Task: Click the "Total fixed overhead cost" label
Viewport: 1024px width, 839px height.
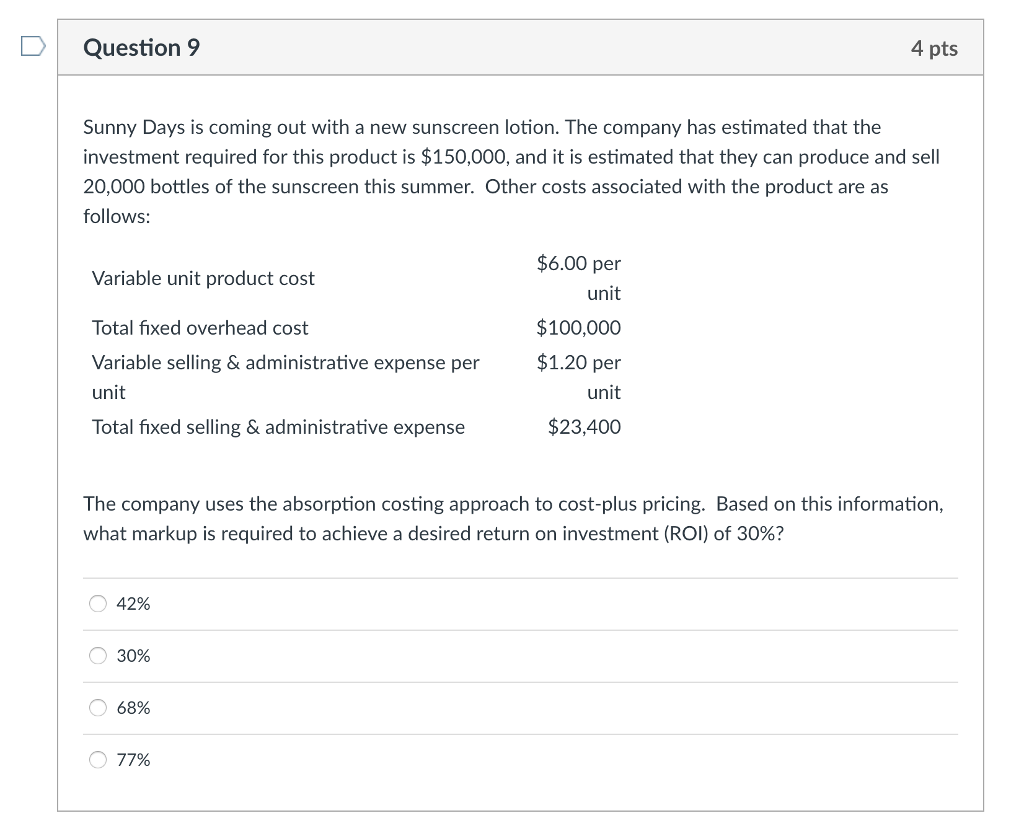Action: point(200,328)
